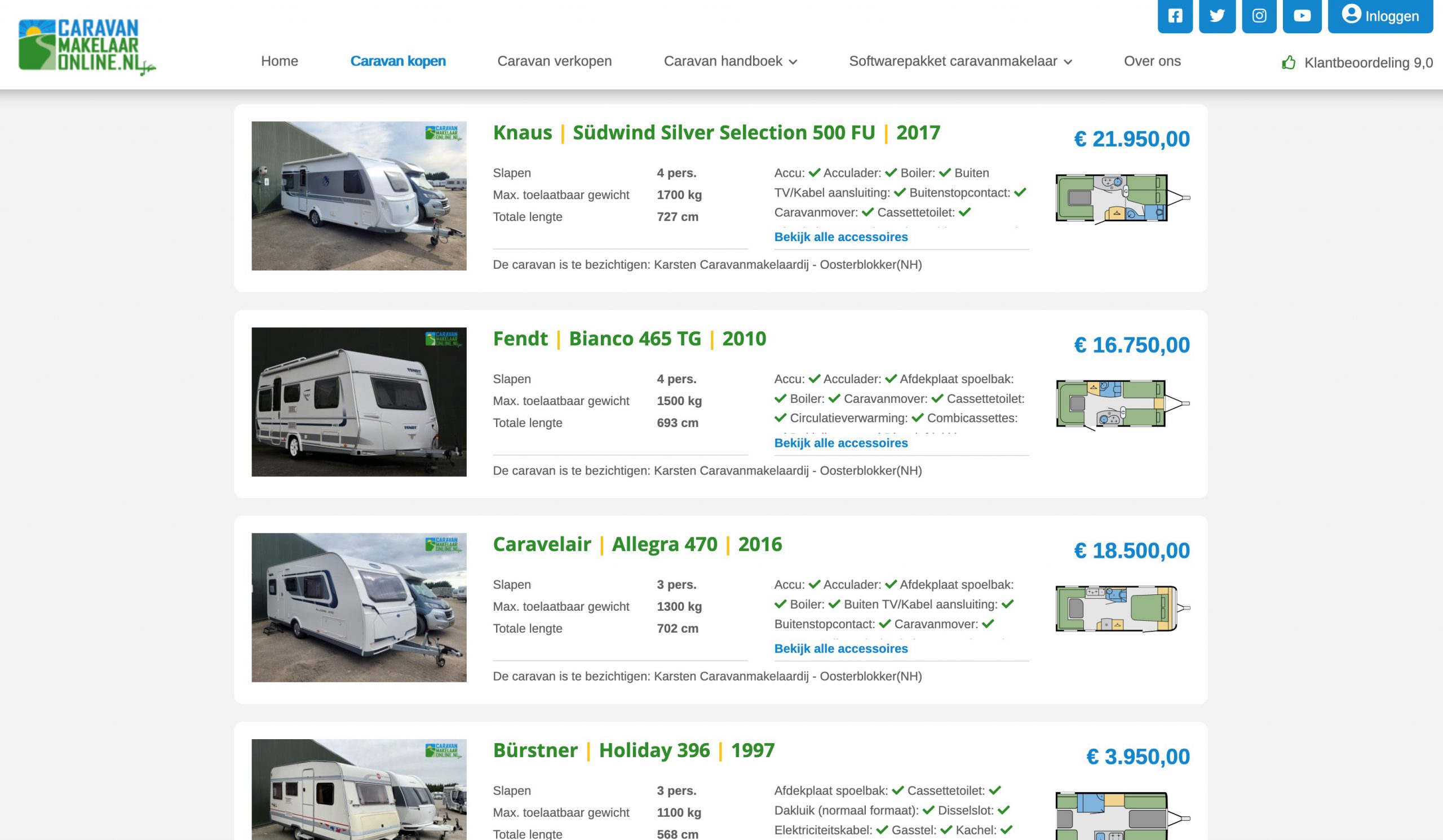Open the YouTube social icon
This screenshot has height=840, width=1443.
[1302, 15]
